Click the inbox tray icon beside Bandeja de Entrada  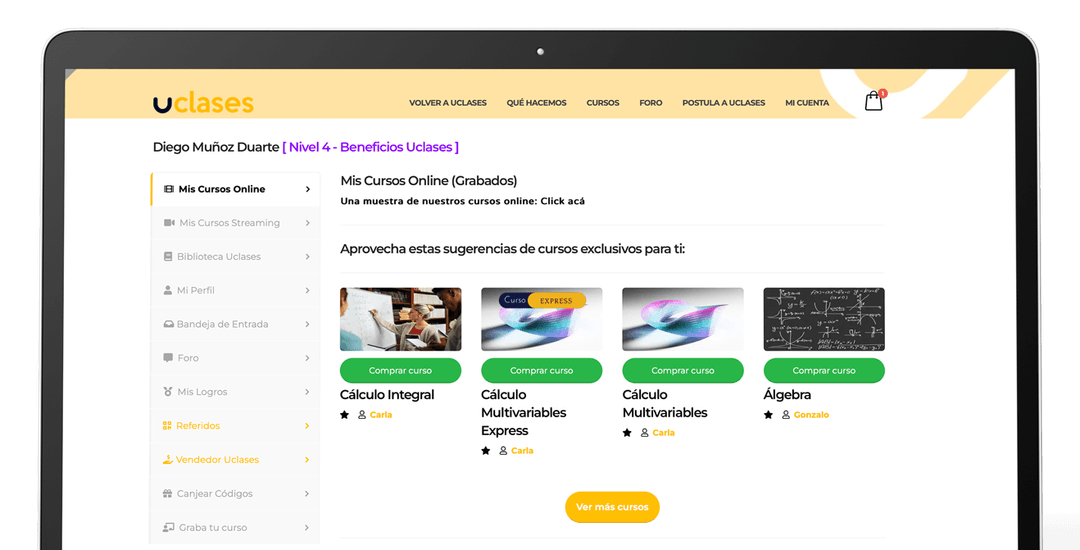[168, 324]
